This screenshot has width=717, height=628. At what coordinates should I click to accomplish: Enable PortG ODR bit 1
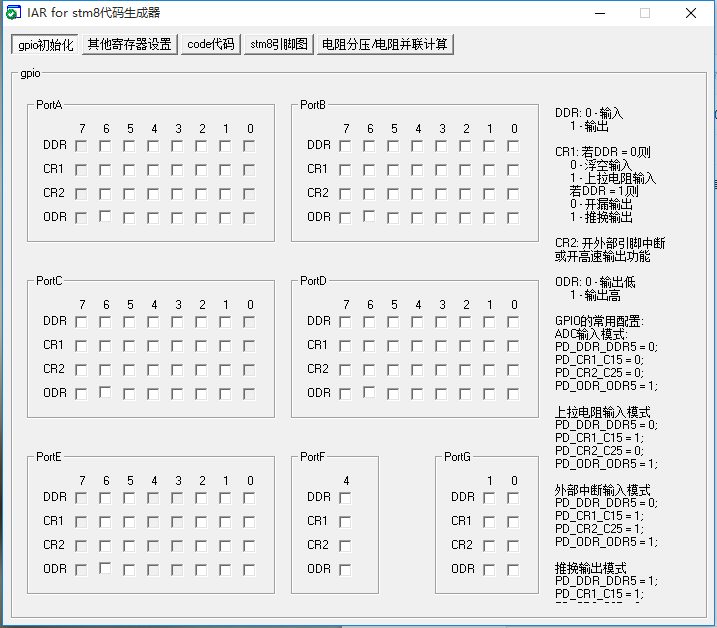pyautogui.click(x=489, y=570)
